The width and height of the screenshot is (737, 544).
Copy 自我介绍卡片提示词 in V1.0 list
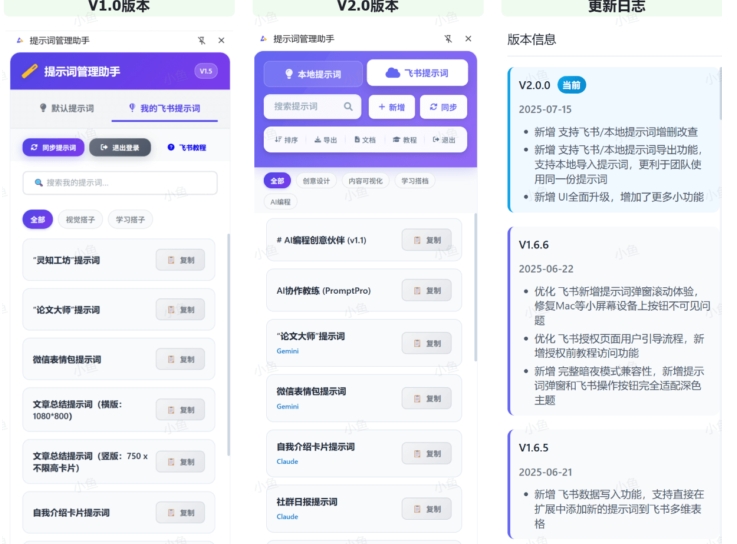(180, 512)
